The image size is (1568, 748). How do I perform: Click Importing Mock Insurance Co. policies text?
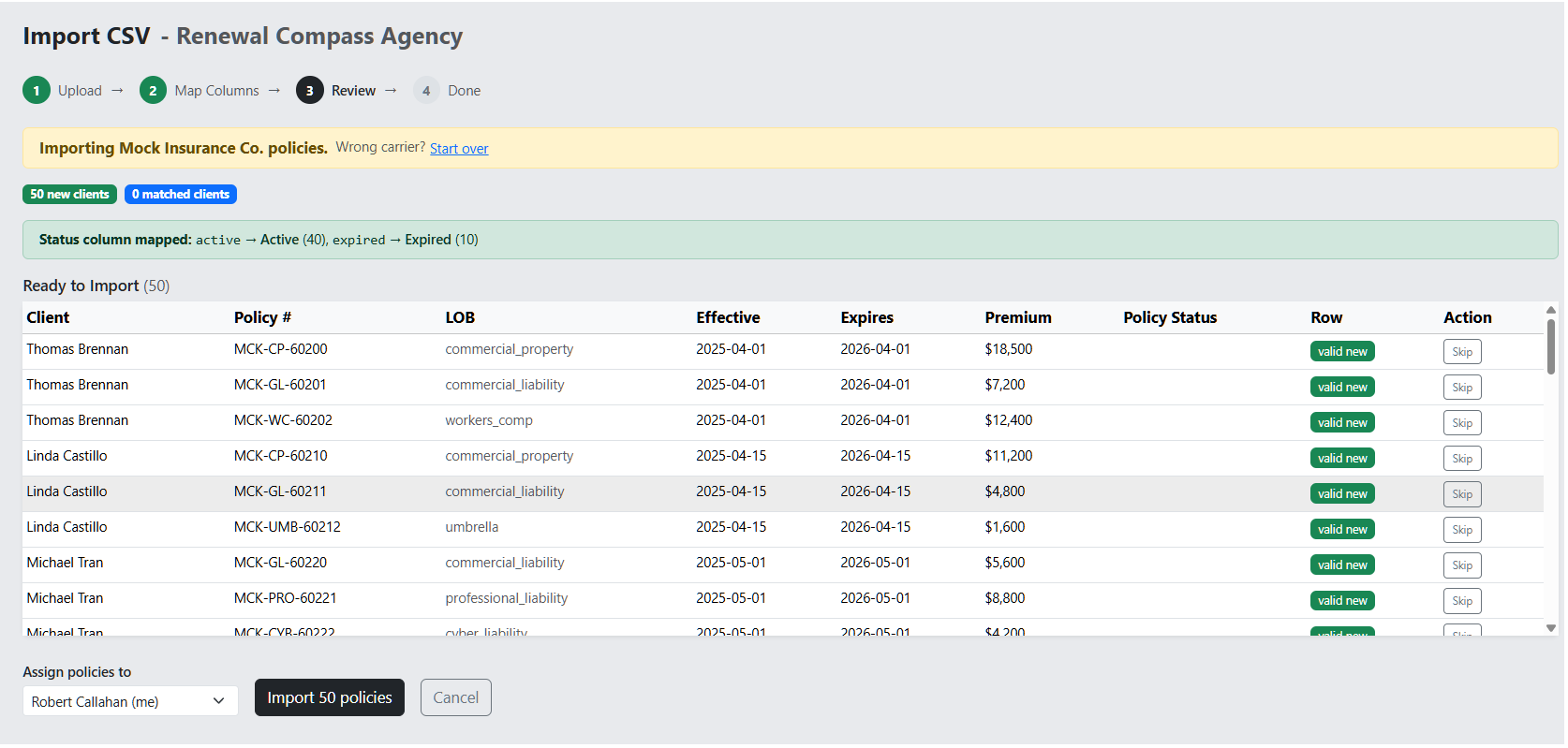point(184,148)
